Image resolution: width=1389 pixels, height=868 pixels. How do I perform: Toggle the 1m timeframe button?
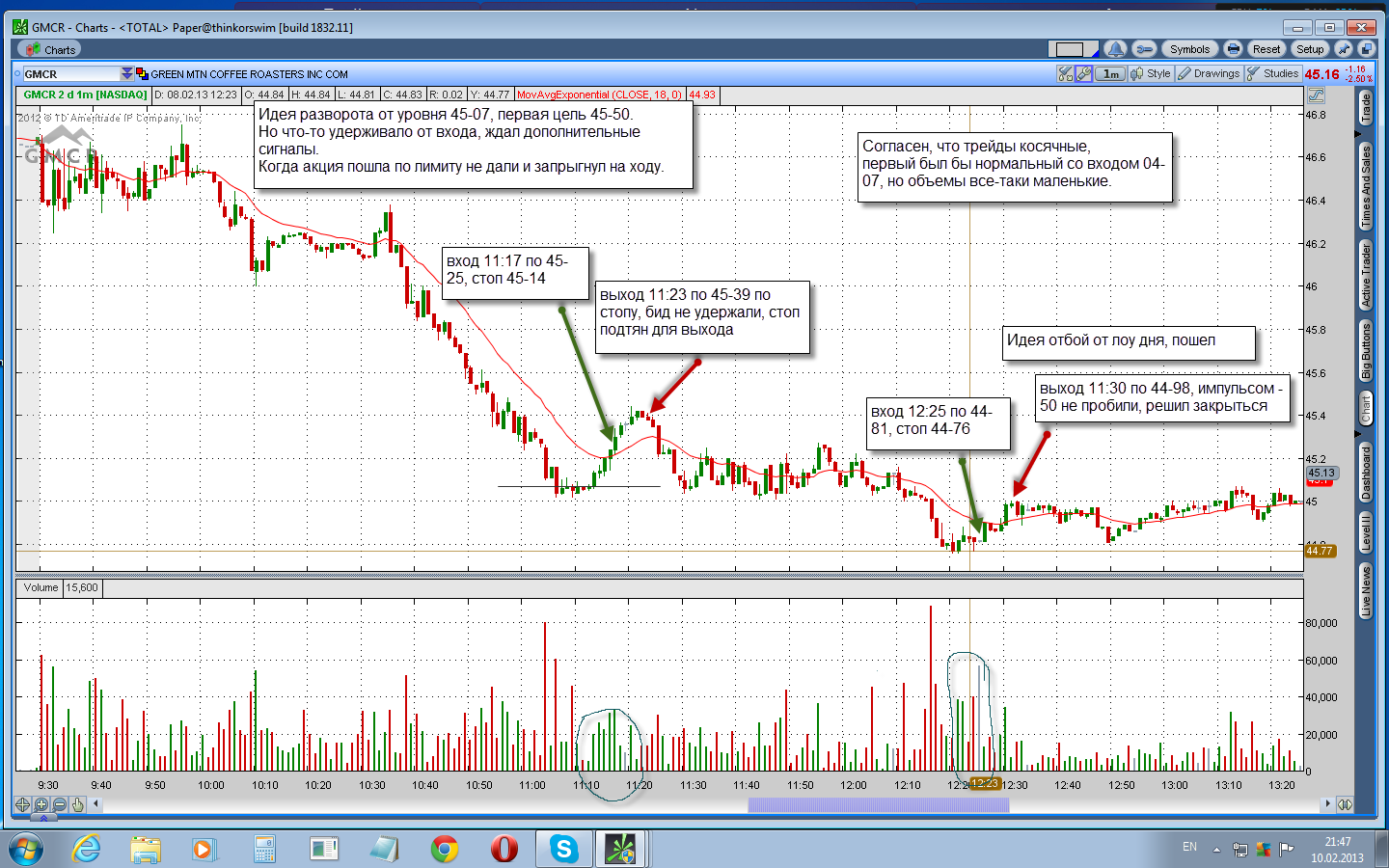(1111, 73)
